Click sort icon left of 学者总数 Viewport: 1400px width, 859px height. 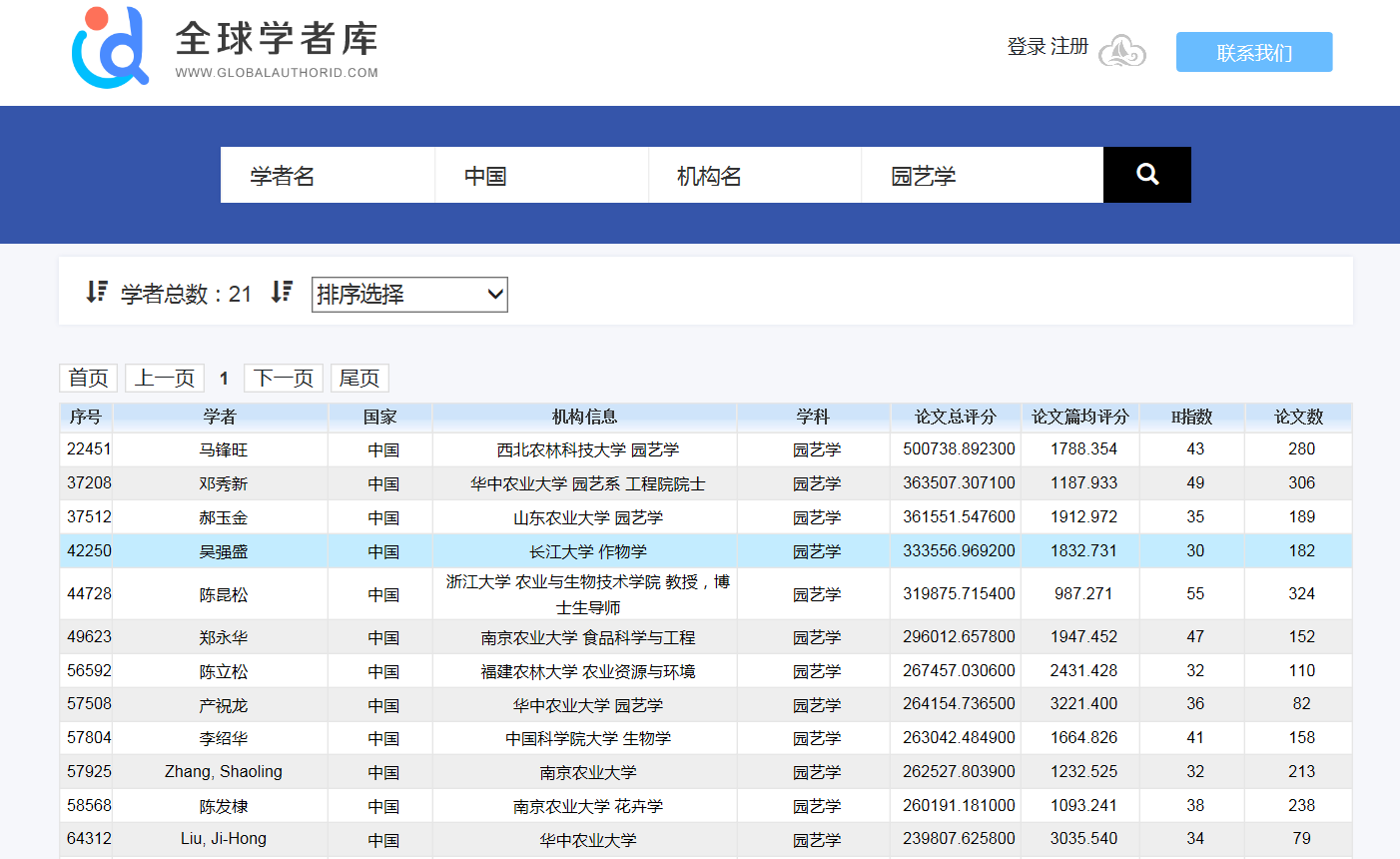tap(96, 292)
